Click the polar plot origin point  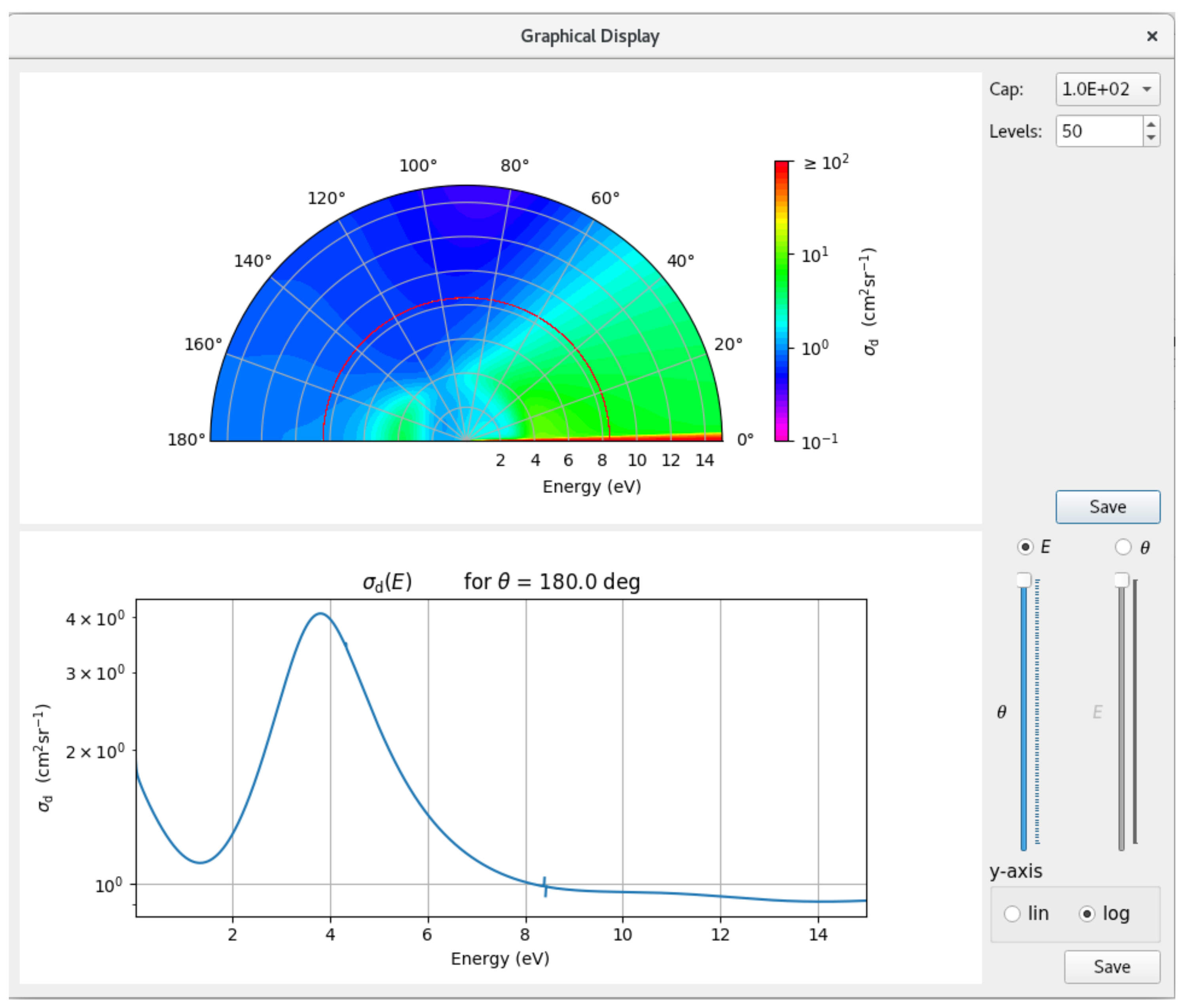pos(466,441)
